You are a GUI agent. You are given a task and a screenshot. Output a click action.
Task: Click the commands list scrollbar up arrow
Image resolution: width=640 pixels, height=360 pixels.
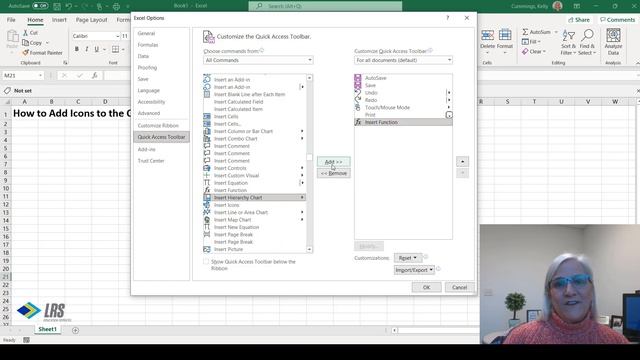[309, 78]
